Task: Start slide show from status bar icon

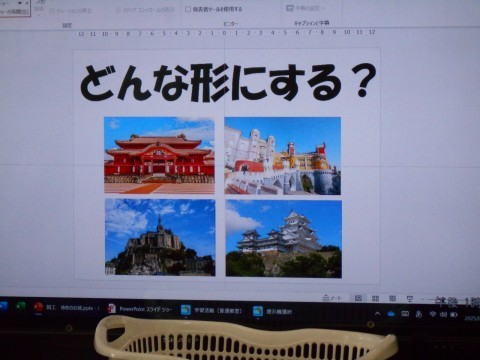Action: click(410, 299)
